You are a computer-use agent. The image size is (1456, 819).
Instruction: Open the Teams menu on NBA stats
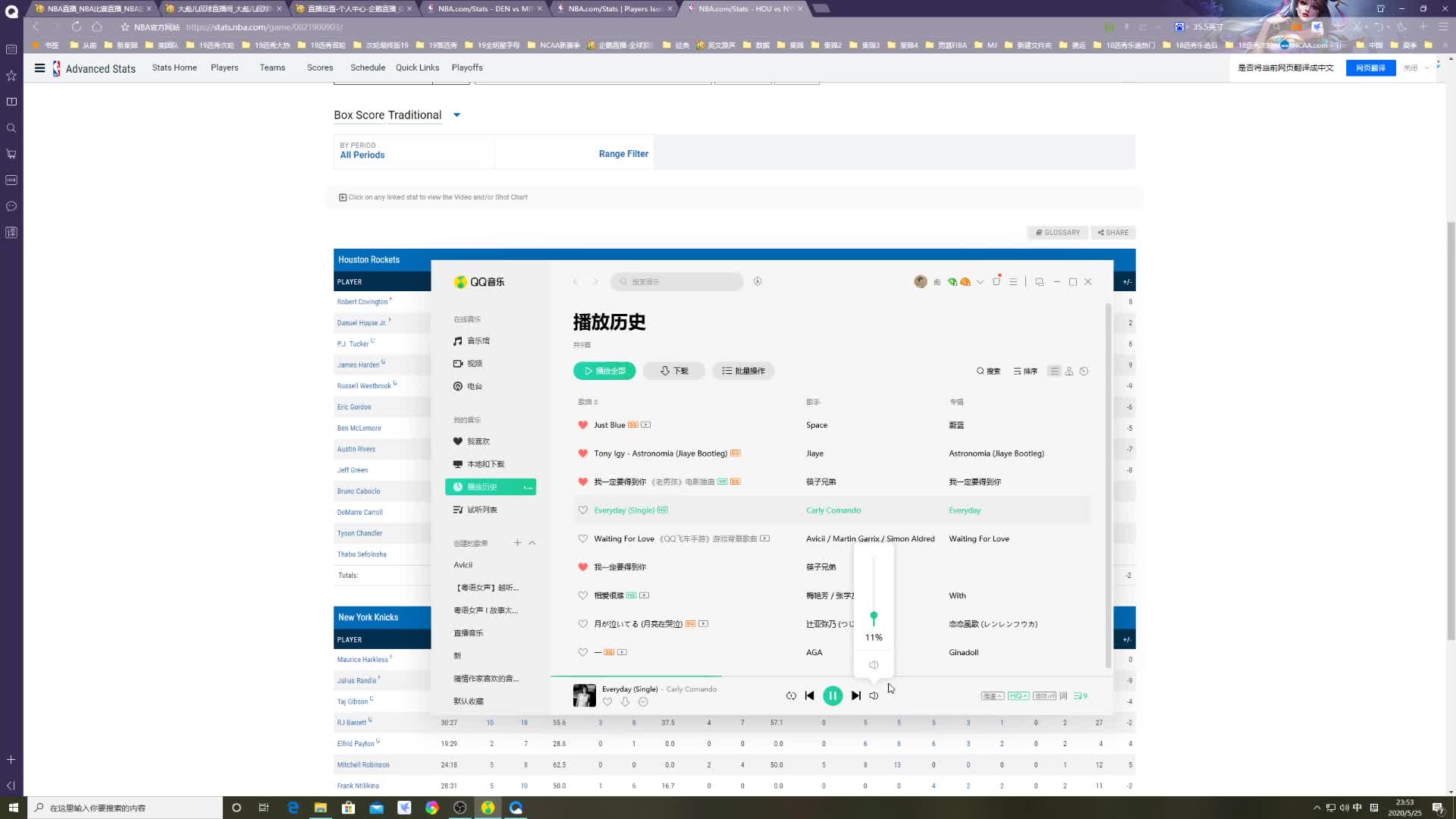272,67
